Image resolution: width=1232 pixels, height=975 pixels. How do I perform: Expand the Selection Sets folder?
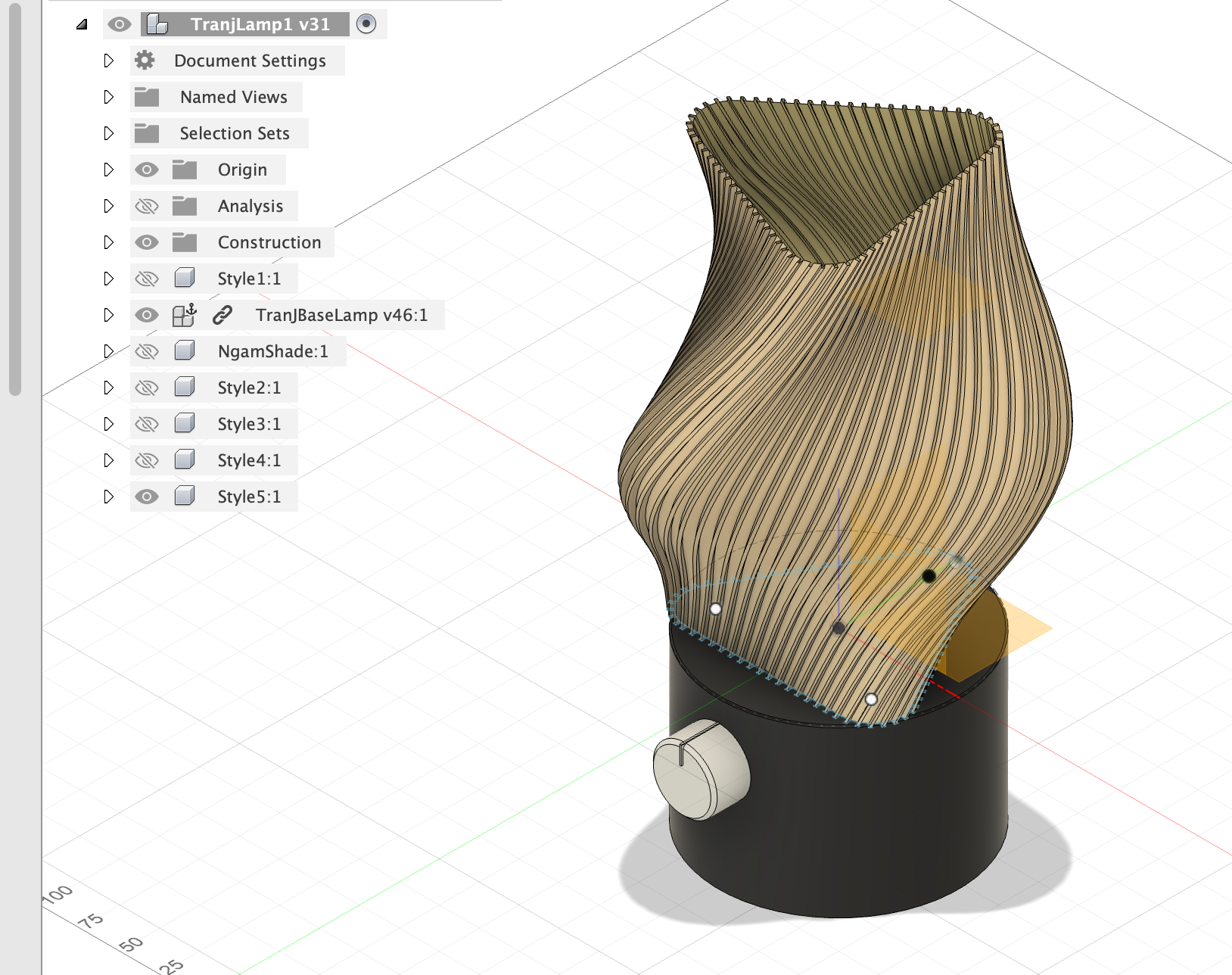[108, 133]
